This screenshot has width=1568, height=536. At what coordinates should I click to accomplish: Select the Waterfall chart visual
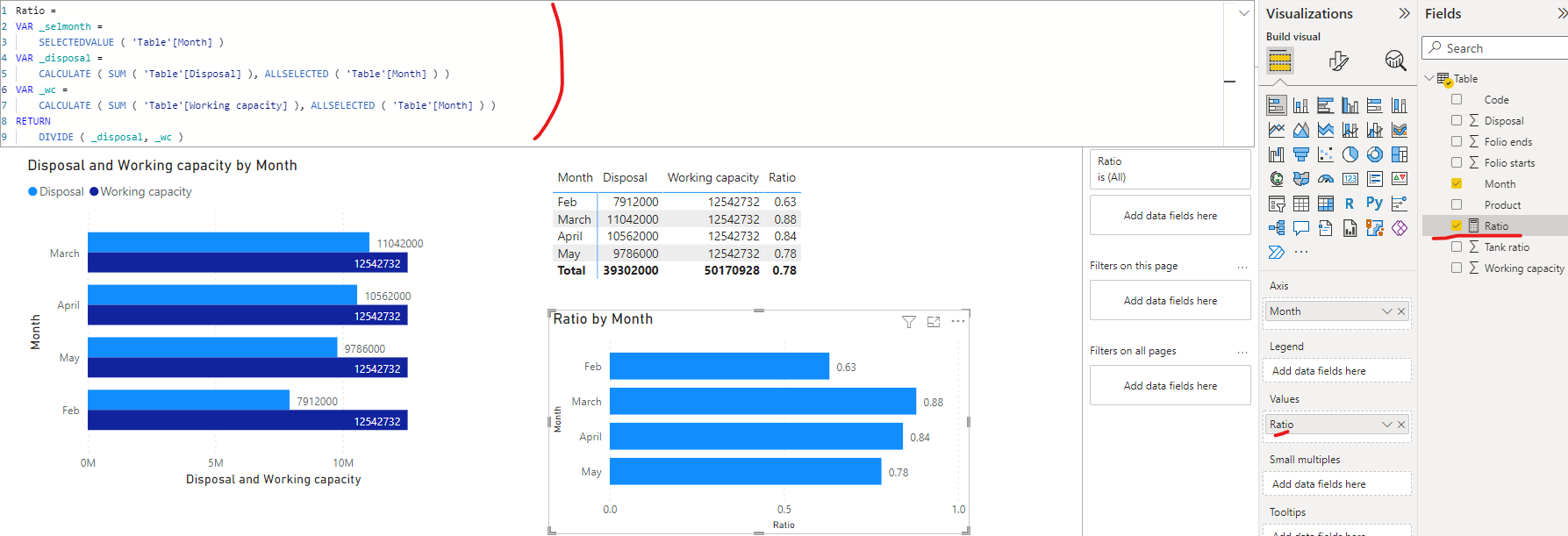(x=1277, y=154)
